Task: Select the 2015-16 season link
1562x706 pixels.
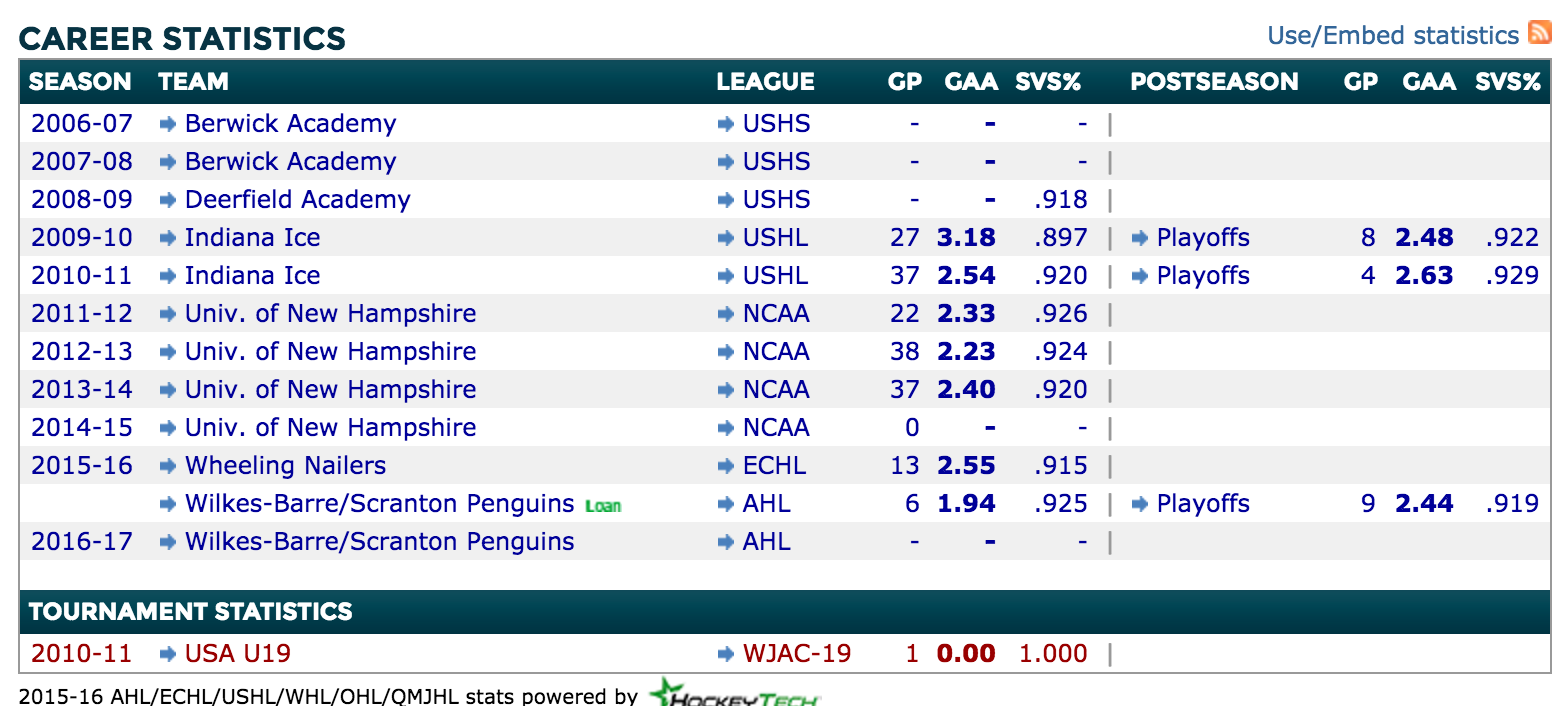Action: click(82, 465)
